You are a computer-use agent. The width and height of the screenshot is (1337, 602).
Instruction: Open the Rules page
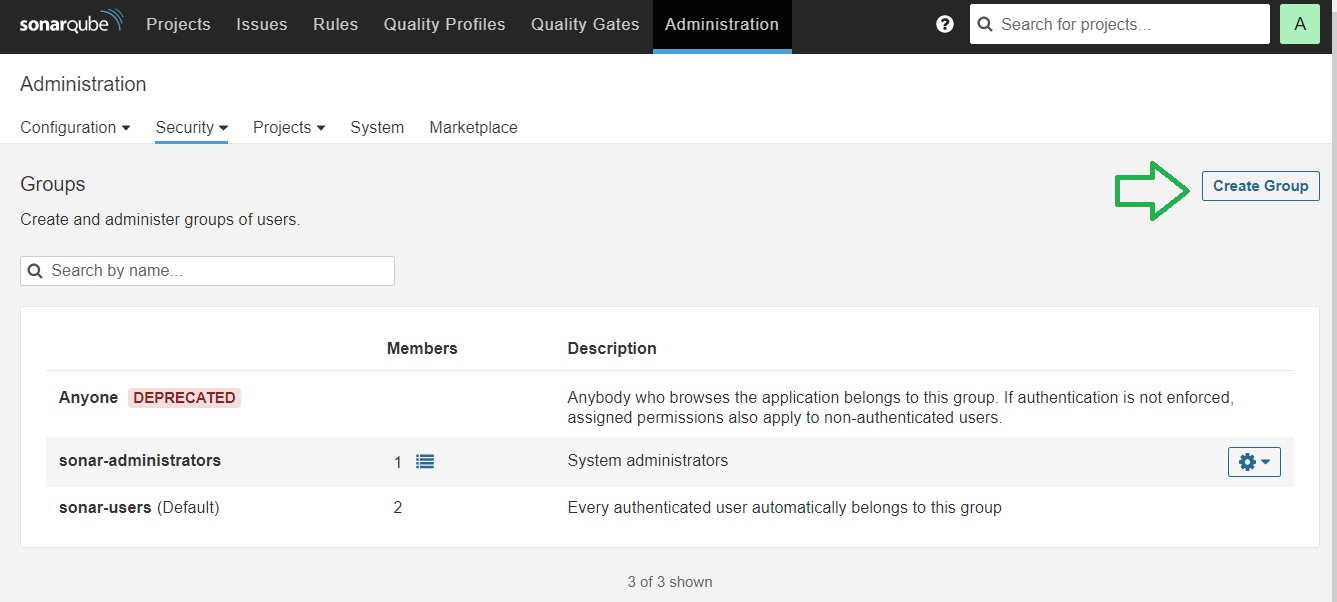pyautogui.click(x=335, y=25)
